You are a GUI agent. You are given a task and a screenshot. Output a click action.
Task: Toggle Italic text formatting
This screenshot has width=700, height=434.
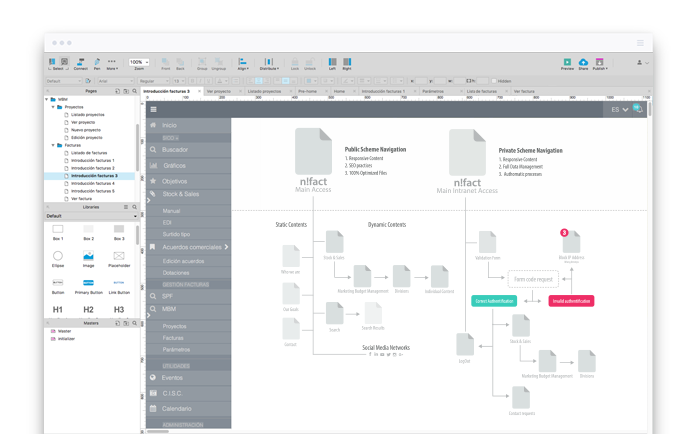(x=200, y=81)
